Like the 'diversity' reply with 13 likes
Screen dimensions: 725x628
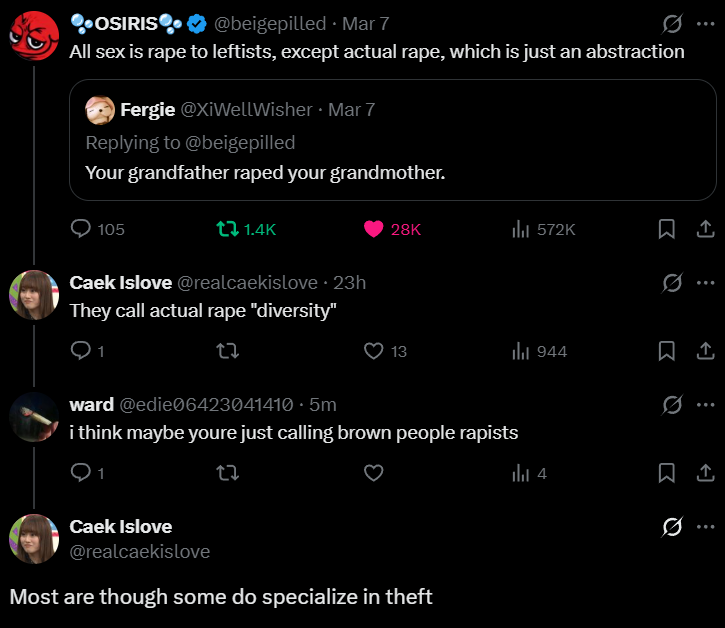(x=374, y=351)
